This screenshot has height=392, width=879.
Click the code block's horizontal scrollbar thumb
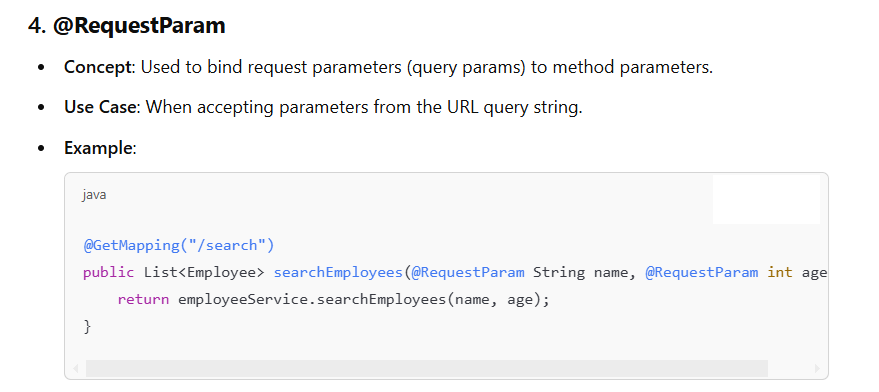click(x=427, y=368)
